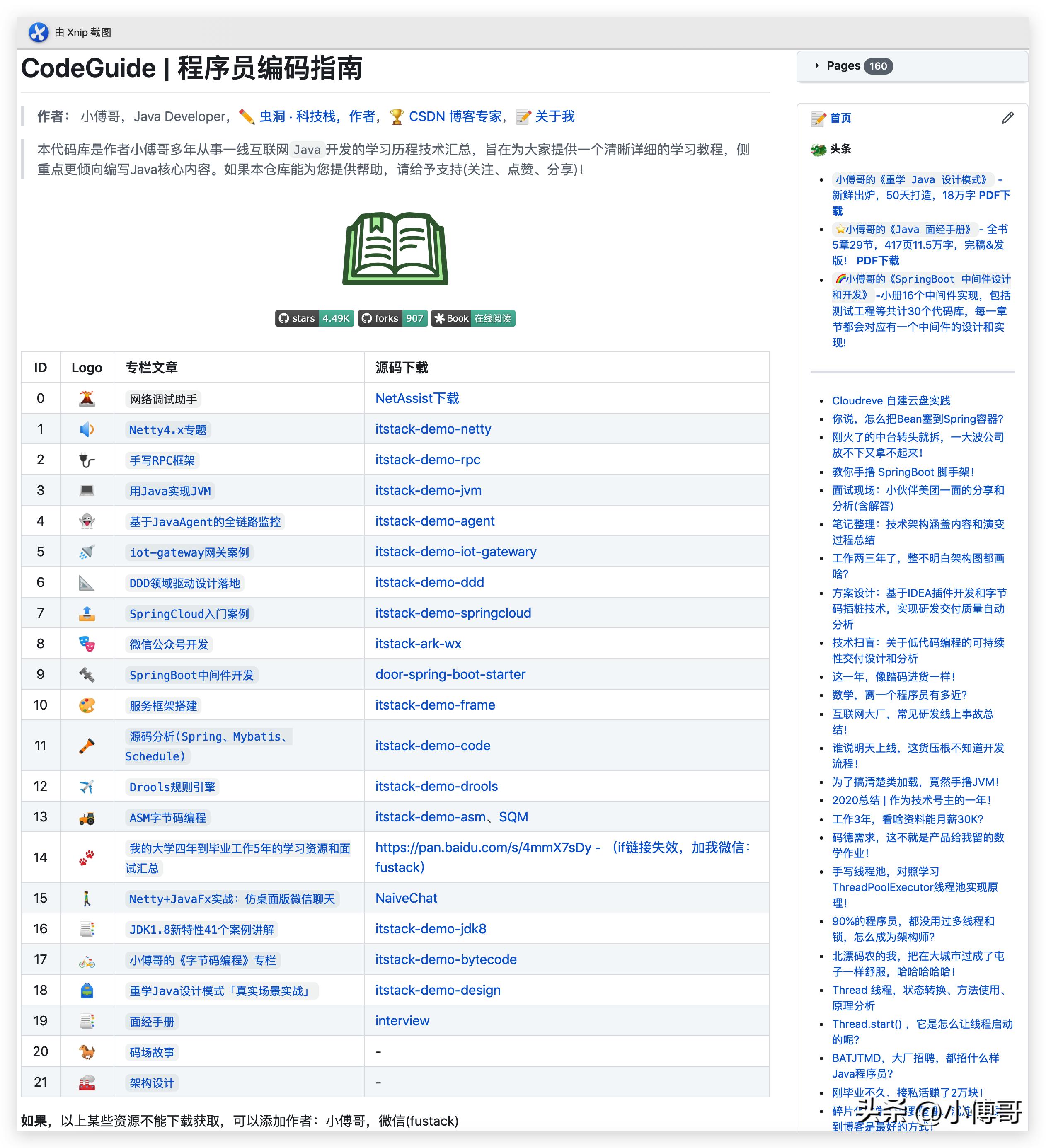Image resolution: width=1046 pixels, height=1148 pixels.
Task: Click the stars 4.49K GitHub badge
Action: tap(314, 319)
